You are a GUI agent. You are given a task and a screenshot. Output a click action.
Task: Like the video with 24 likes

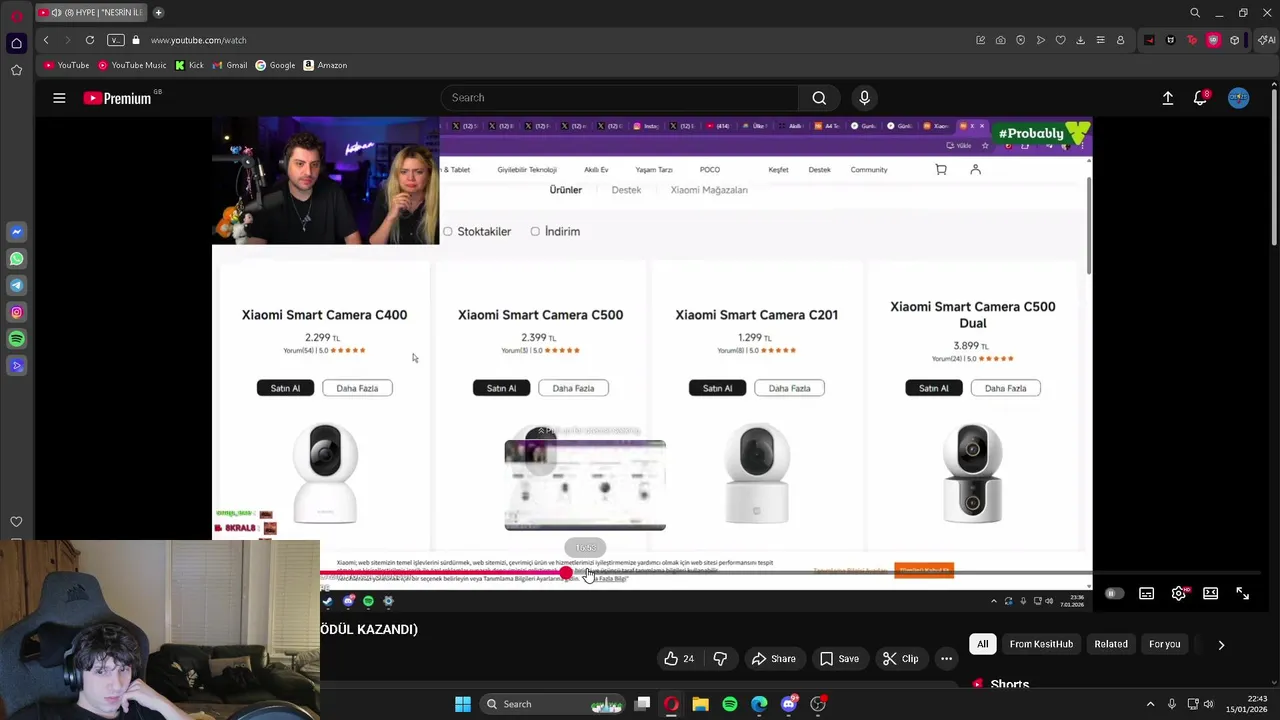pos(679,659)
